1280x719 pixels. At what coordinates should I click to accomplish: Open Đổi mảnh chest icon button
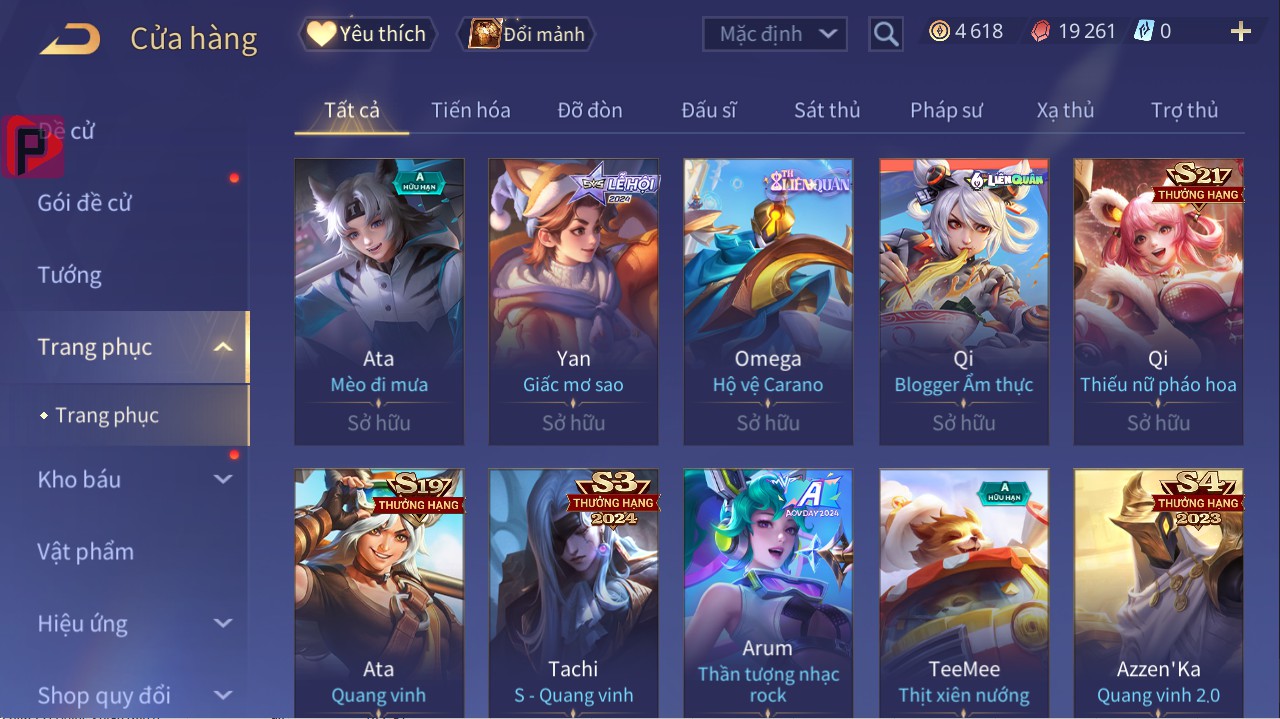coord(525,34)
